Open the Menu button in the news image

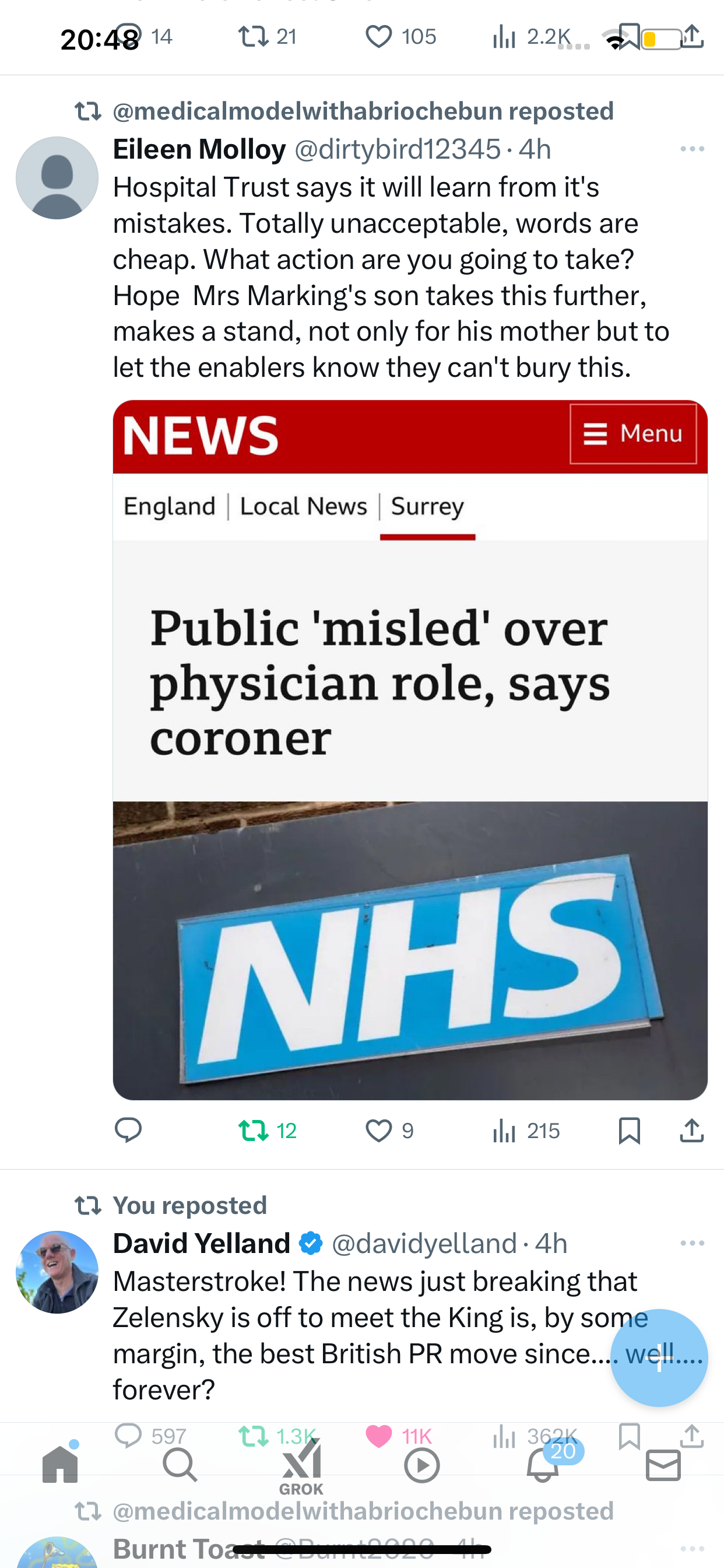(632, 434)
